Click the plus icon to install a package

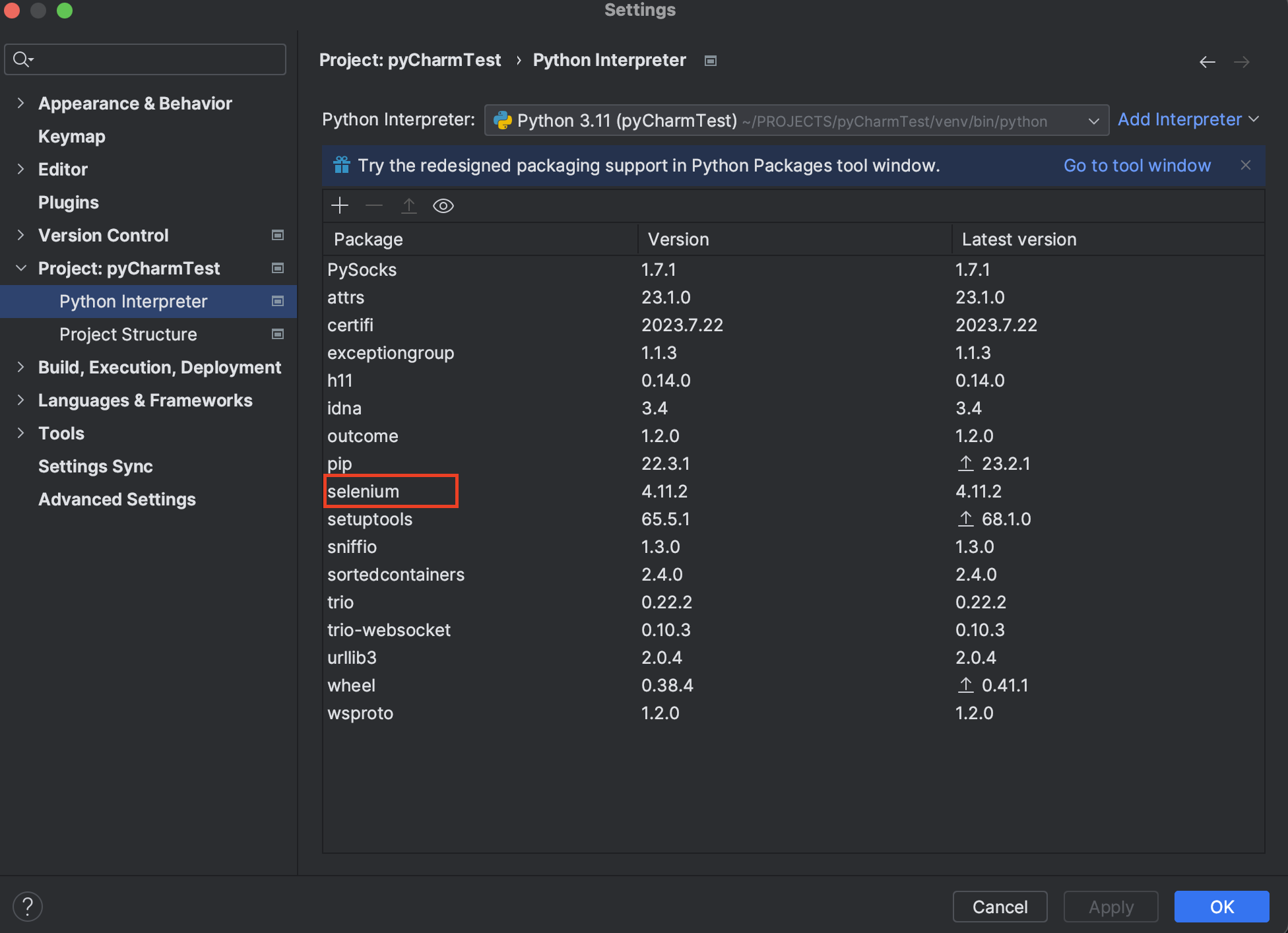[x=340, y=206]
